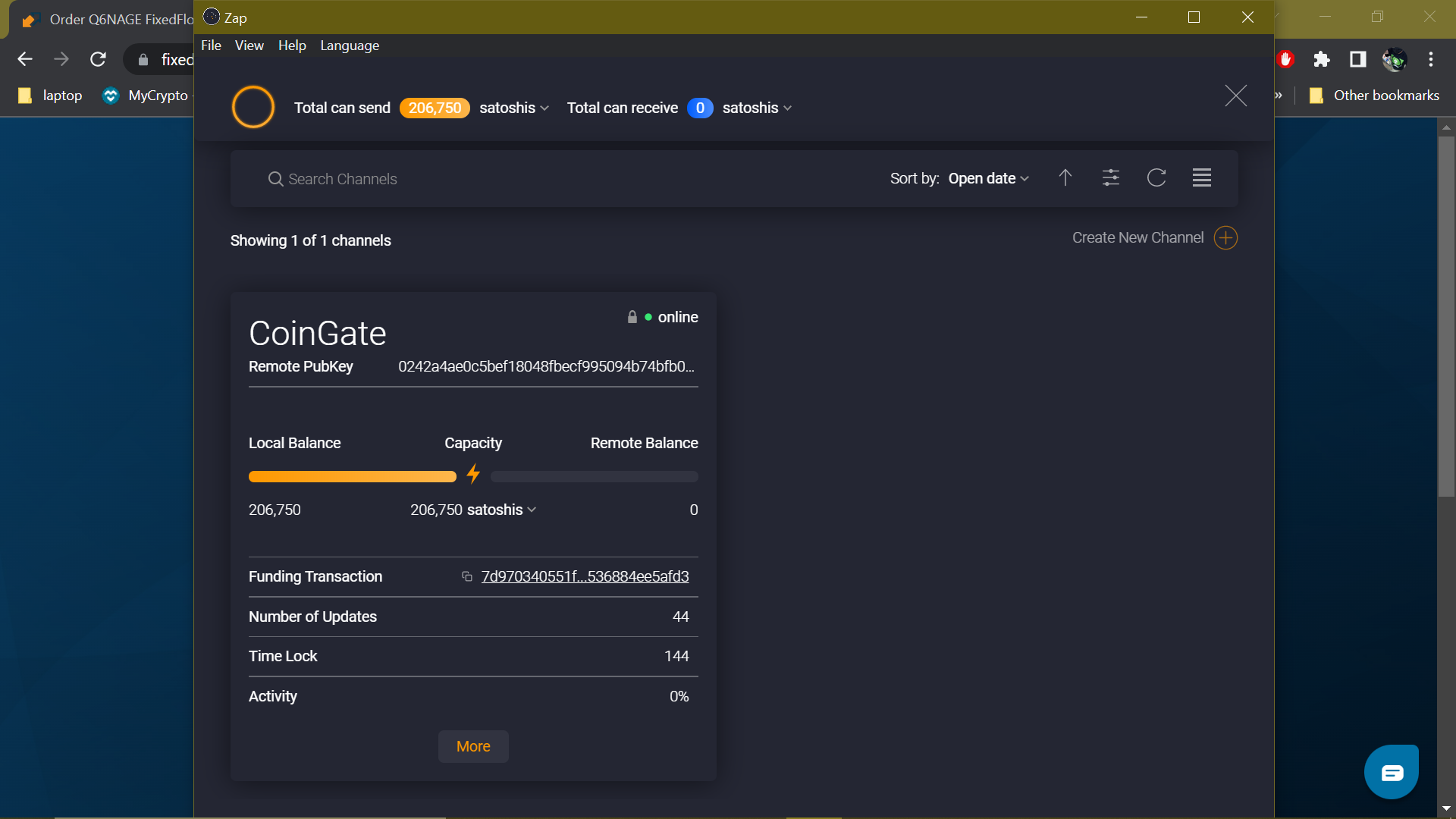The width and height of the screenshot is (1456, 819).
Task: Open the View menu
Action: click(x=249, y=45)
